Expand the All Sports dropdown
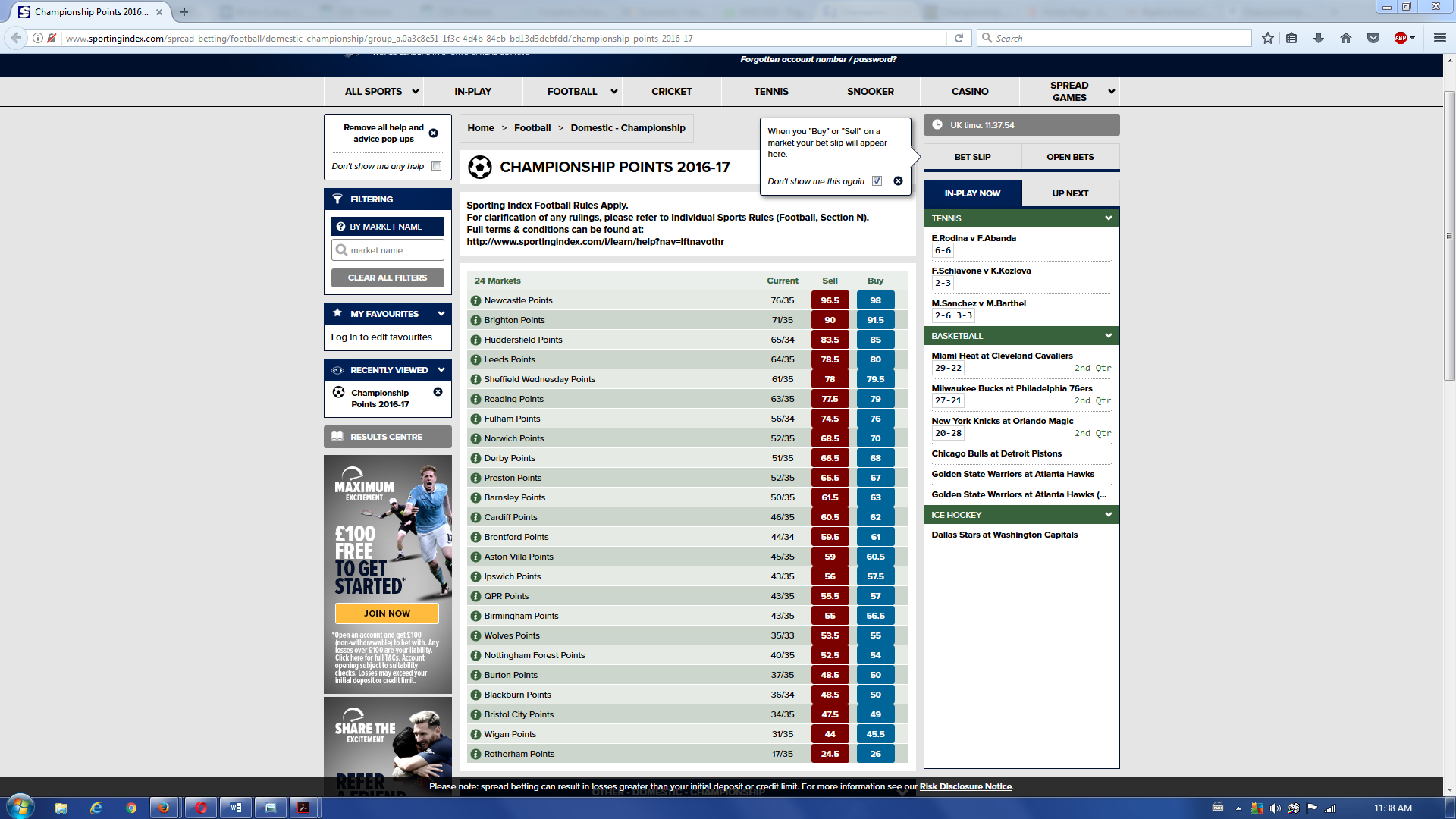The image size is (1456, 819). pyautogui.click(x=415, y=92)
